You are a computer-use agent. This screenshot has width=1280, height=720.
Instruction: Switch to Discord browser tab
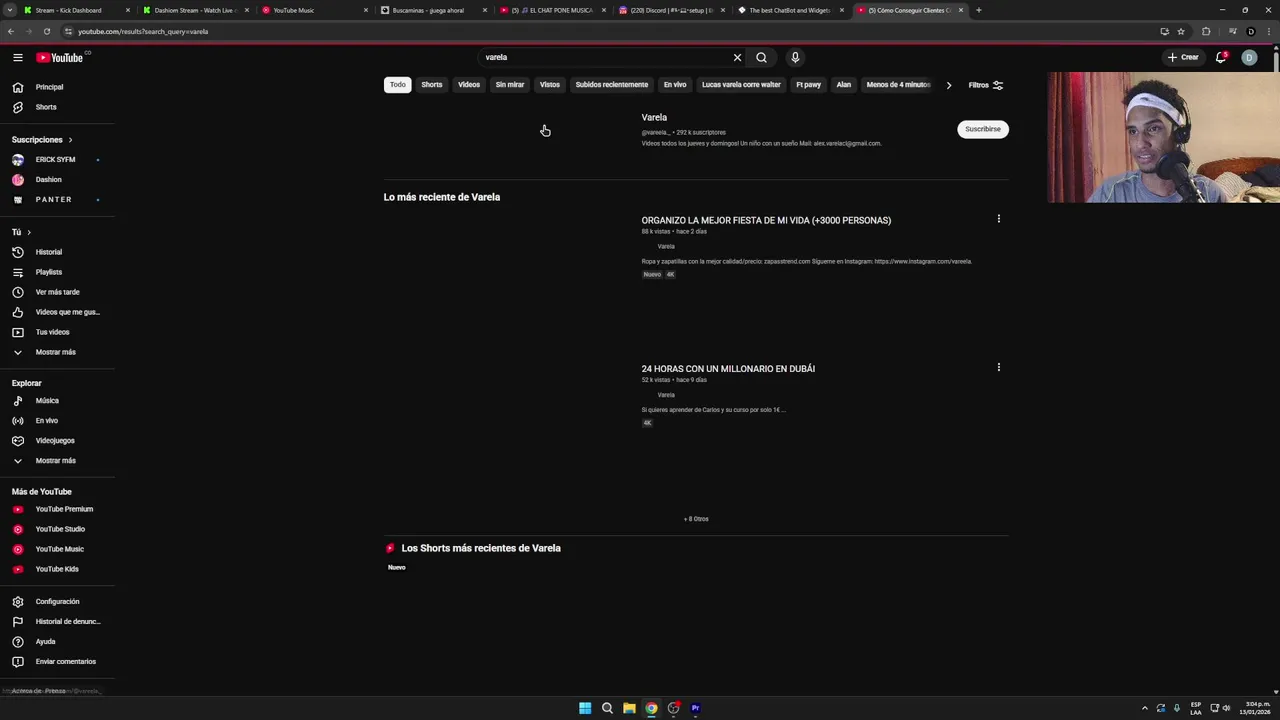coord(671,10)
